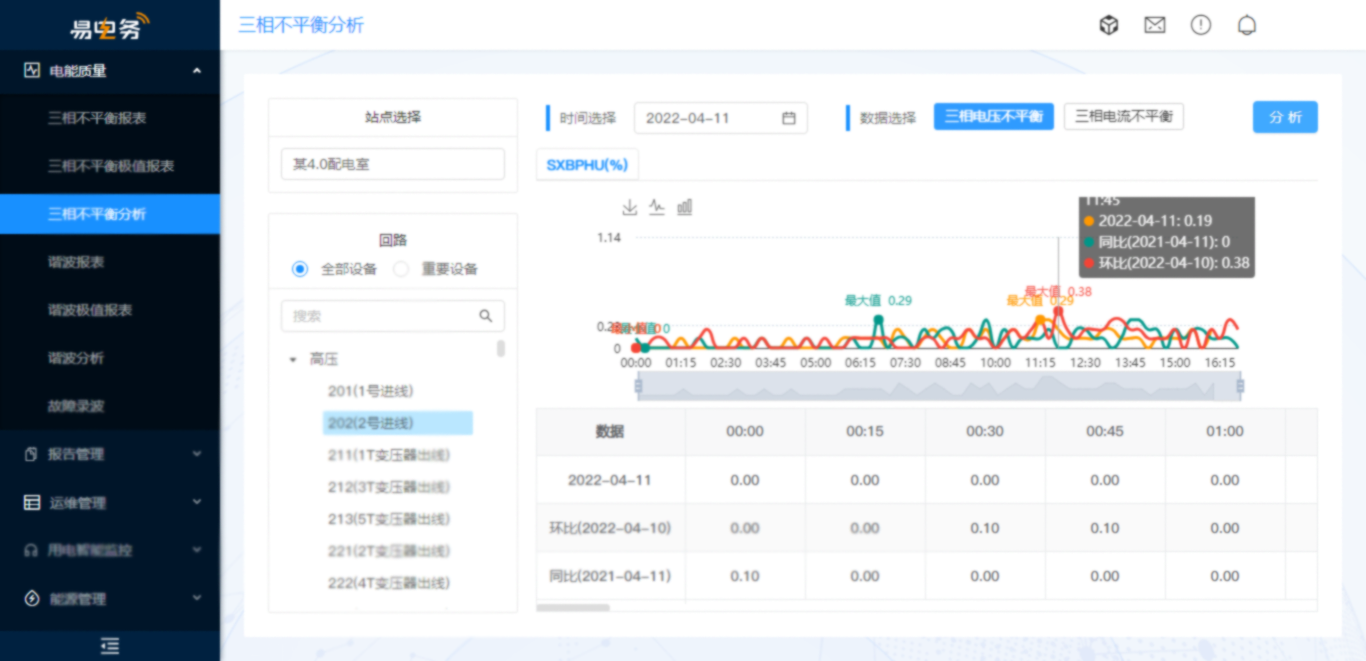Toggle 三相电流不平衡 data option
Viewport: 1366px width, 661px height.
1123,117
